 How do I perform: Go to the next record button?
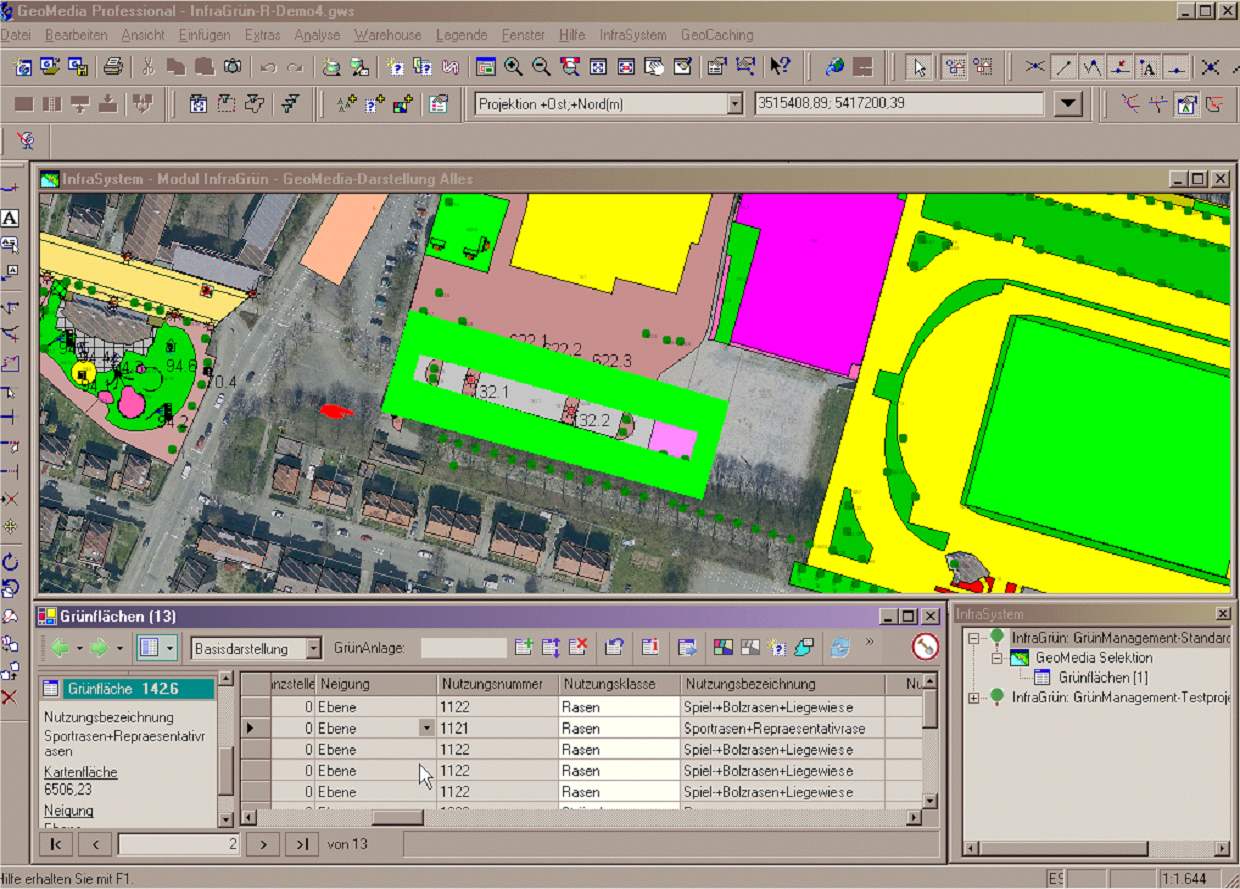(263, 844)
